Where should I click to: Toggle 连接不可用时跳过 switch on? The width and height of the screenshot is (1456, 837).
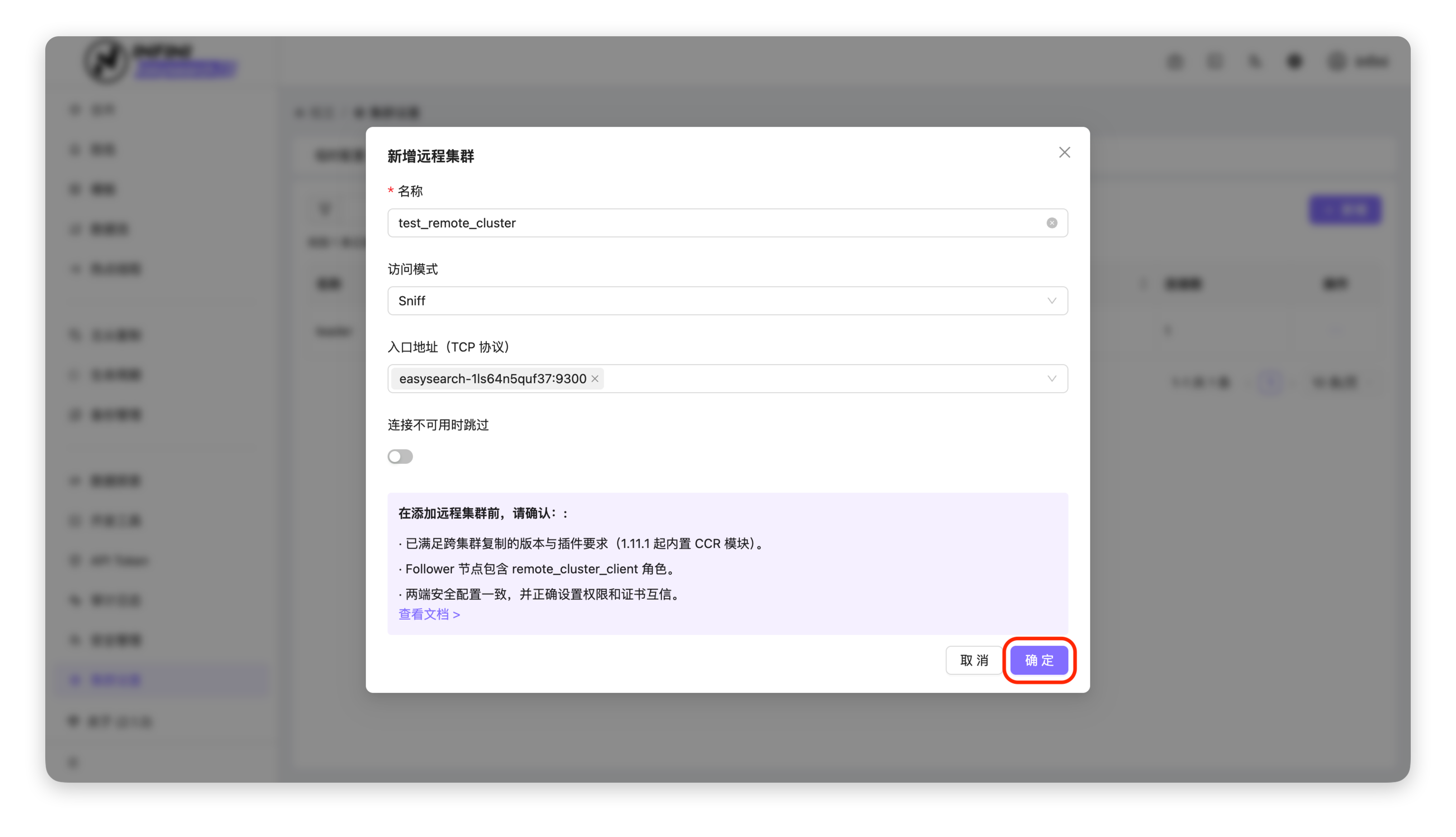pyautogui.click(x=400, y=457)
